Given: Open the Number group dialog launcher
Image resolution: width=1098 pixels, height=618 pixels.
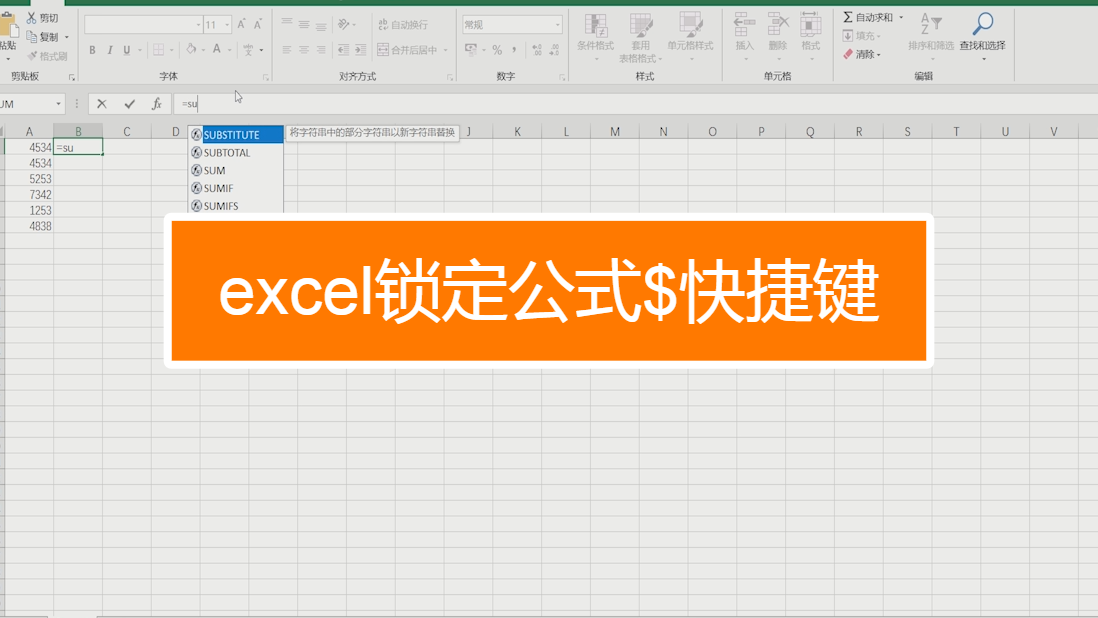Looking at the screenshot, I should [562, 77].
